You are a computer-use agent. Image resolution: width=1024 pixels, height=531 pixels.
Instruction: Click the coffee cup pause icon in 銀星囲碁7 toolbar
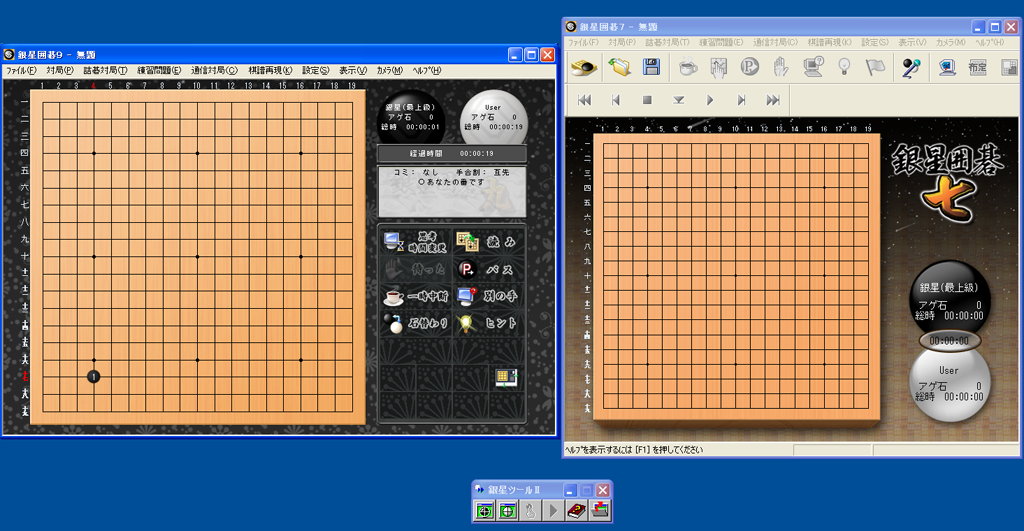click(x=688, y=67)
